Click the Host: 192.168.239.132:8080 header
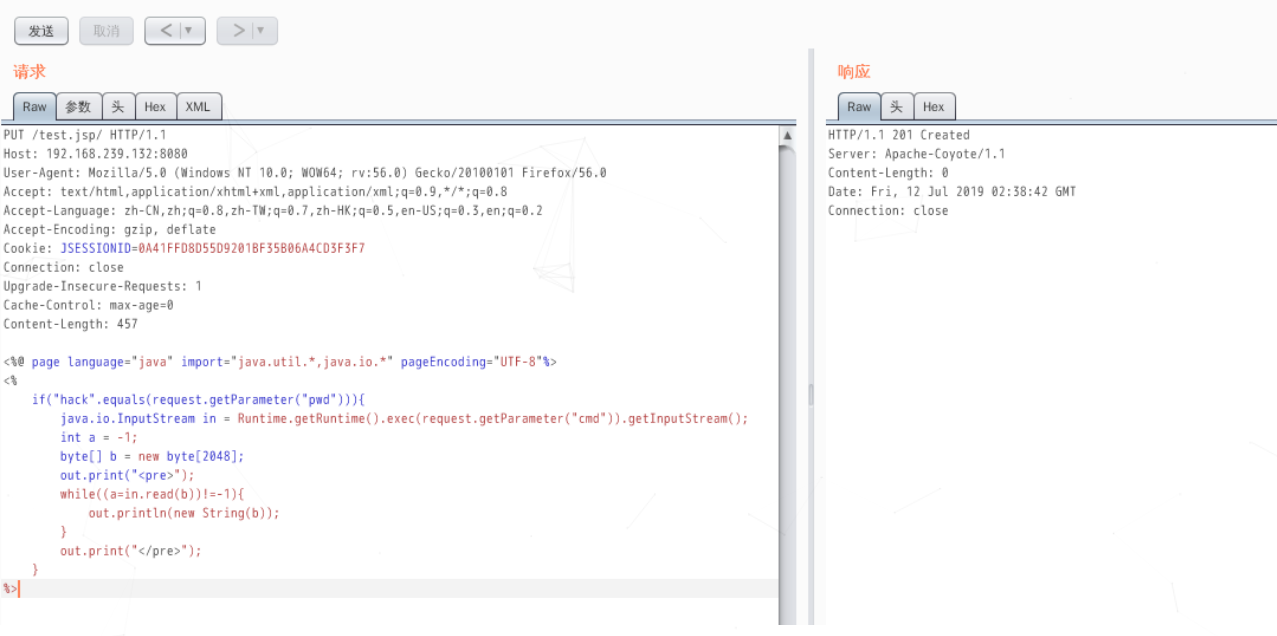The width and height of the screenshot is (1277, 636). (x=95, y=154)
